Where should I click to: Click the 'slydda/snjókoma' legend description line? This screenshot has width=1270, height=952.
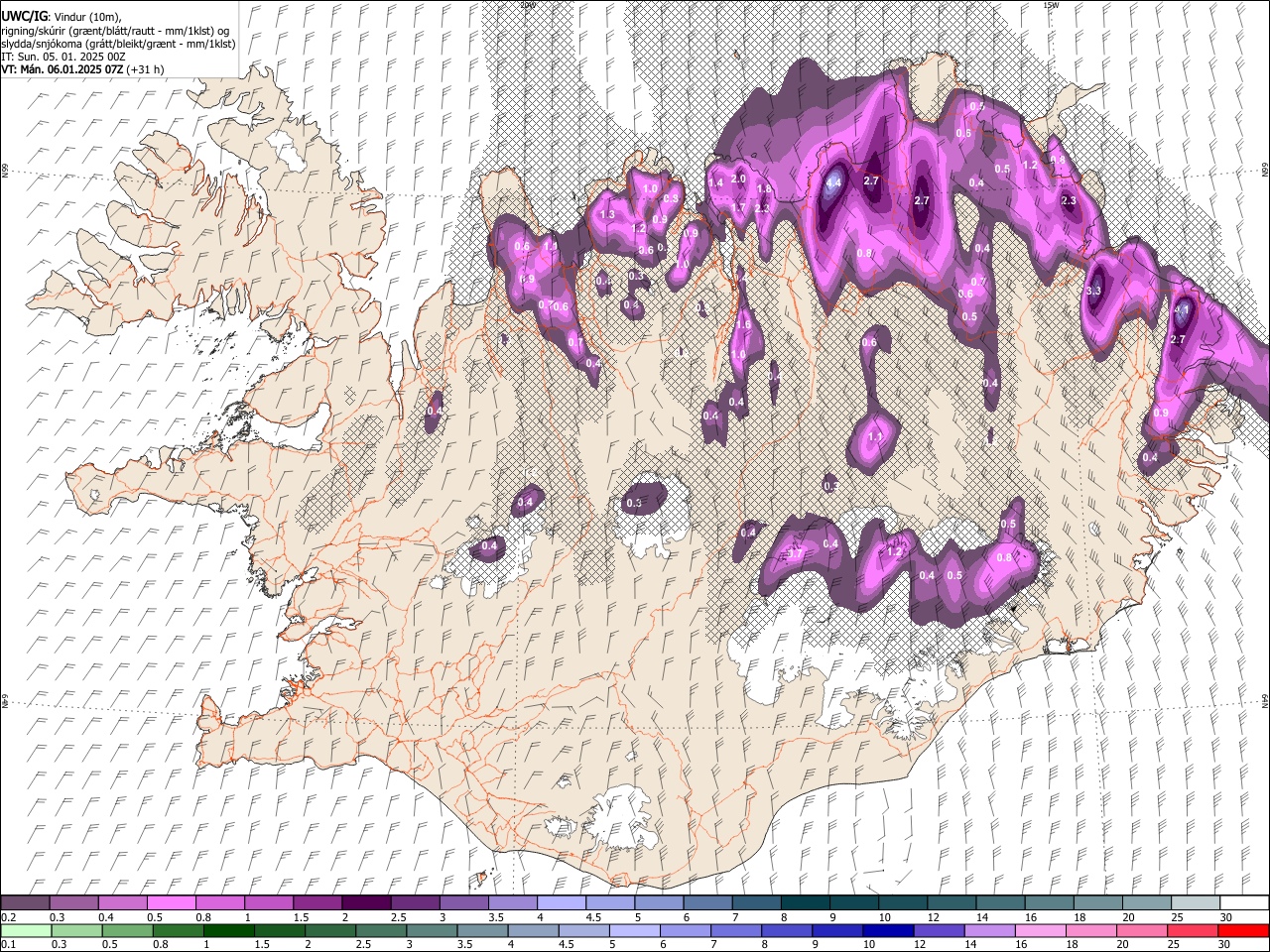tap(118, 44)
